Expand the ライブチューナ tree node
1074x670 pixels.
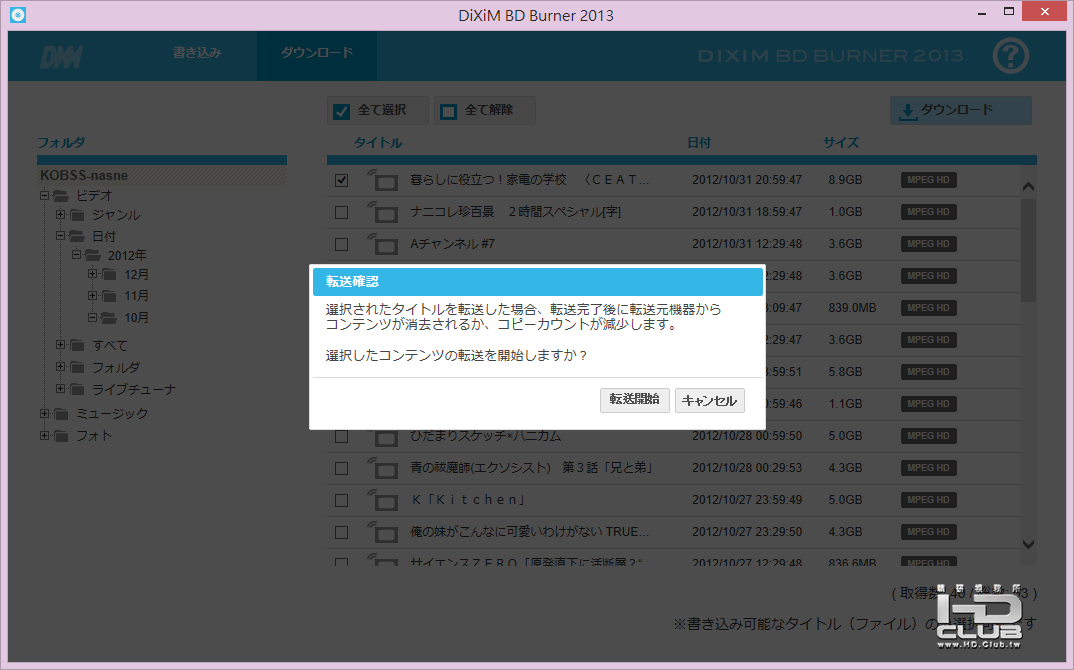pos(60,388)
